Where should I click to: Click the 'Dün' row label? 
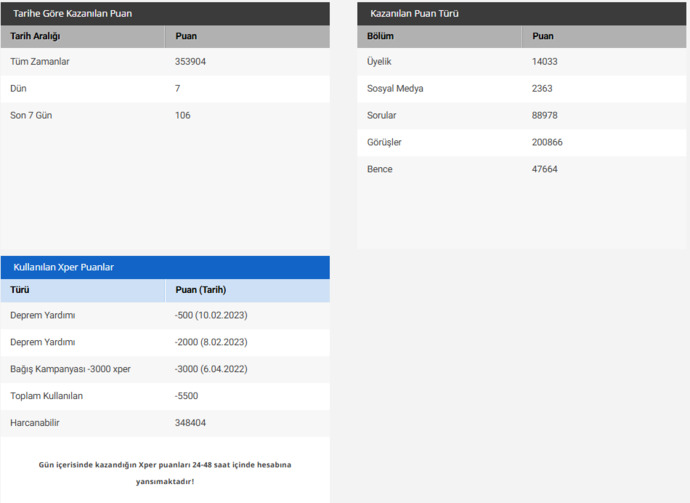[18, 88]
